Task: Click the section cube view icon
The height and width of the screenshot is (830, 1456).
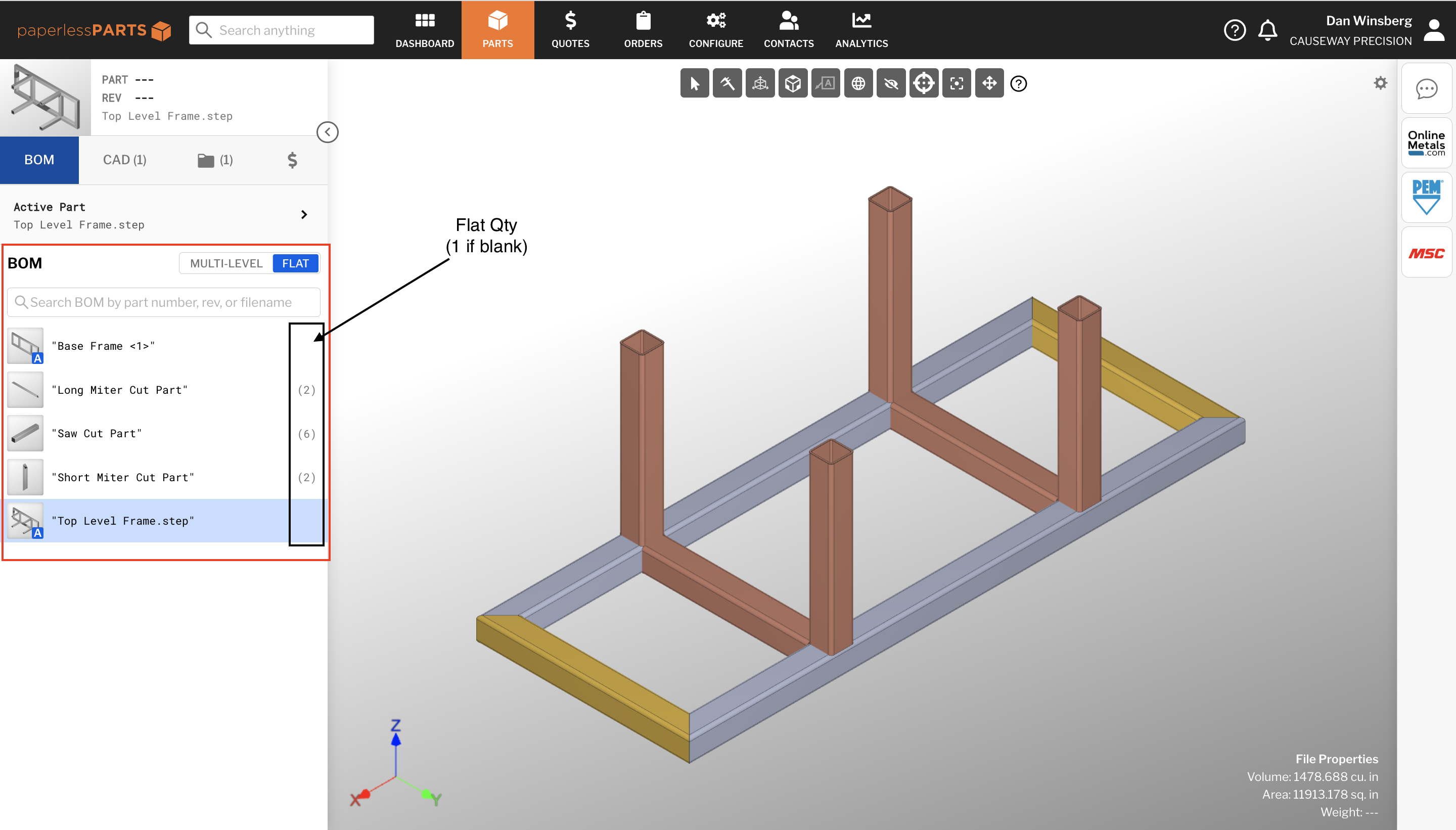Action: point(792,83)
